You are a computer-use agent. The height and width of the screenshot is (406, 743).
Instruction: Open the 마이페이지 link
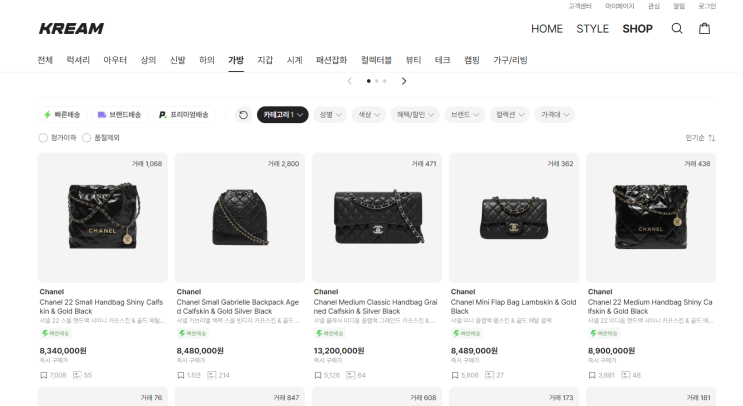coord(620,6)
